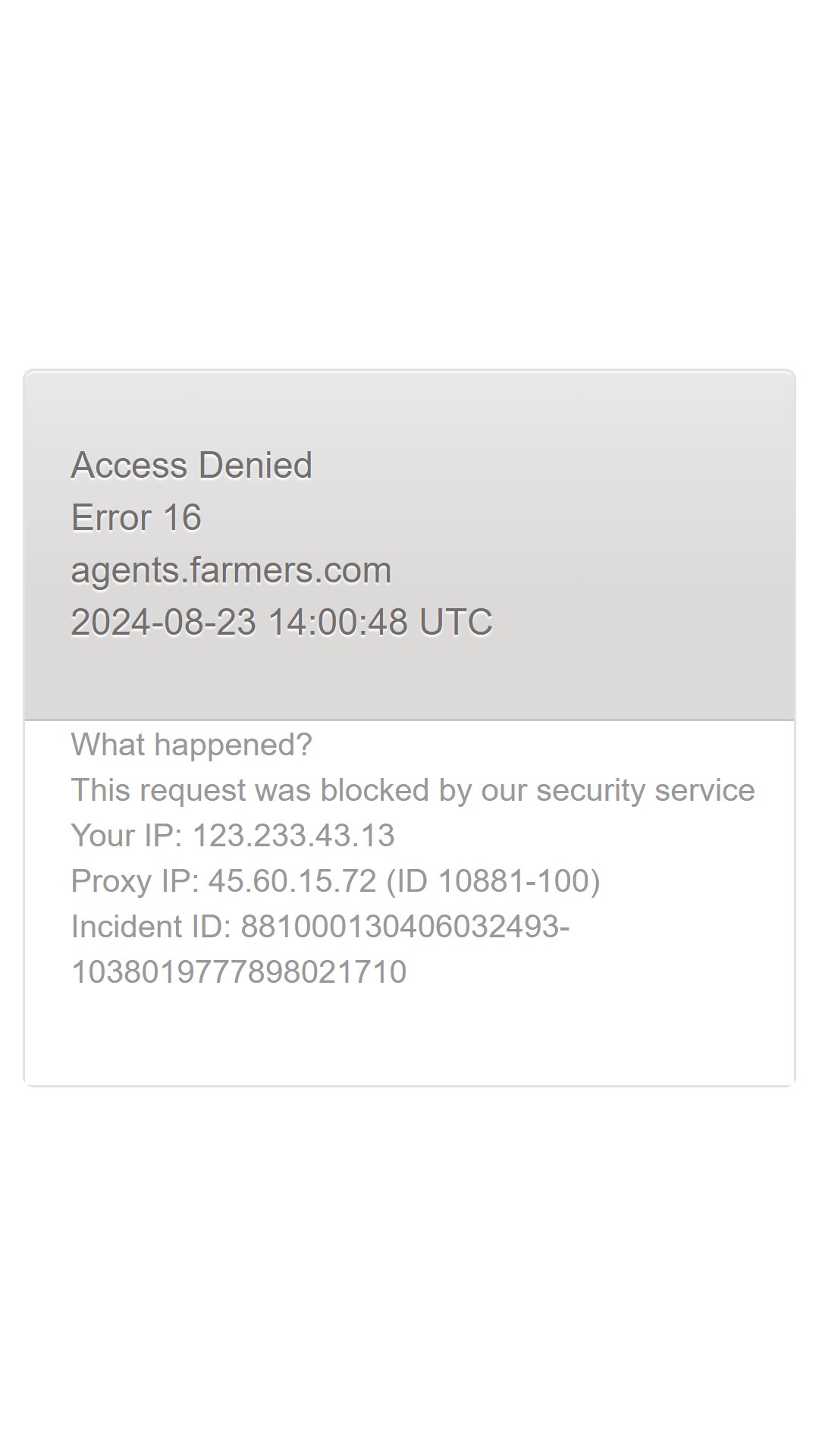Click the UTC label after the time
The height and width of the screenshot is (1456, 819).
[456, 623]
